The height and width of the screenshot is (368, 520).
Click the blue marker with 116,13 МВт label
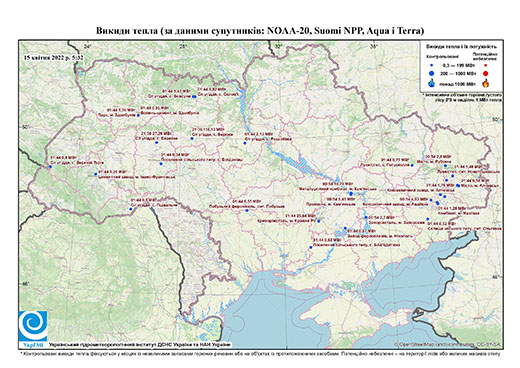coord(192,138)
